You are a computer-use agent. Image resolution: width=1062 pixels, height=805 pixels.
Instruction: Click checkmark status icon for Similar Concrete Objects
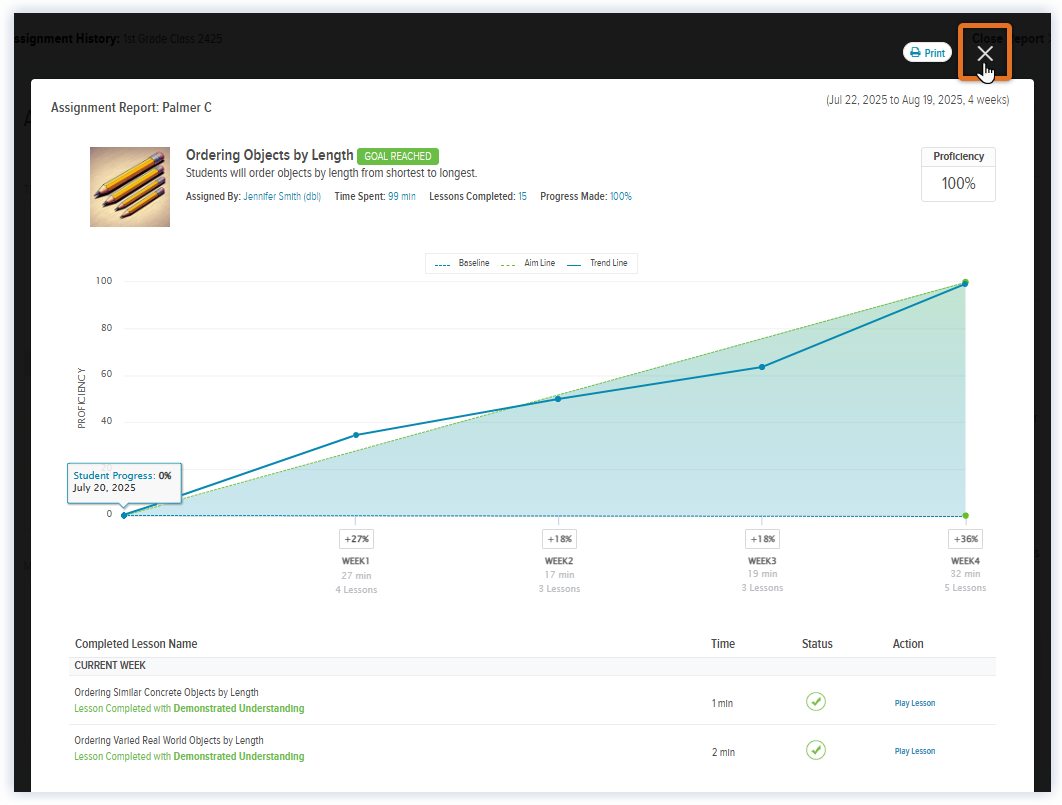[816, 702]
